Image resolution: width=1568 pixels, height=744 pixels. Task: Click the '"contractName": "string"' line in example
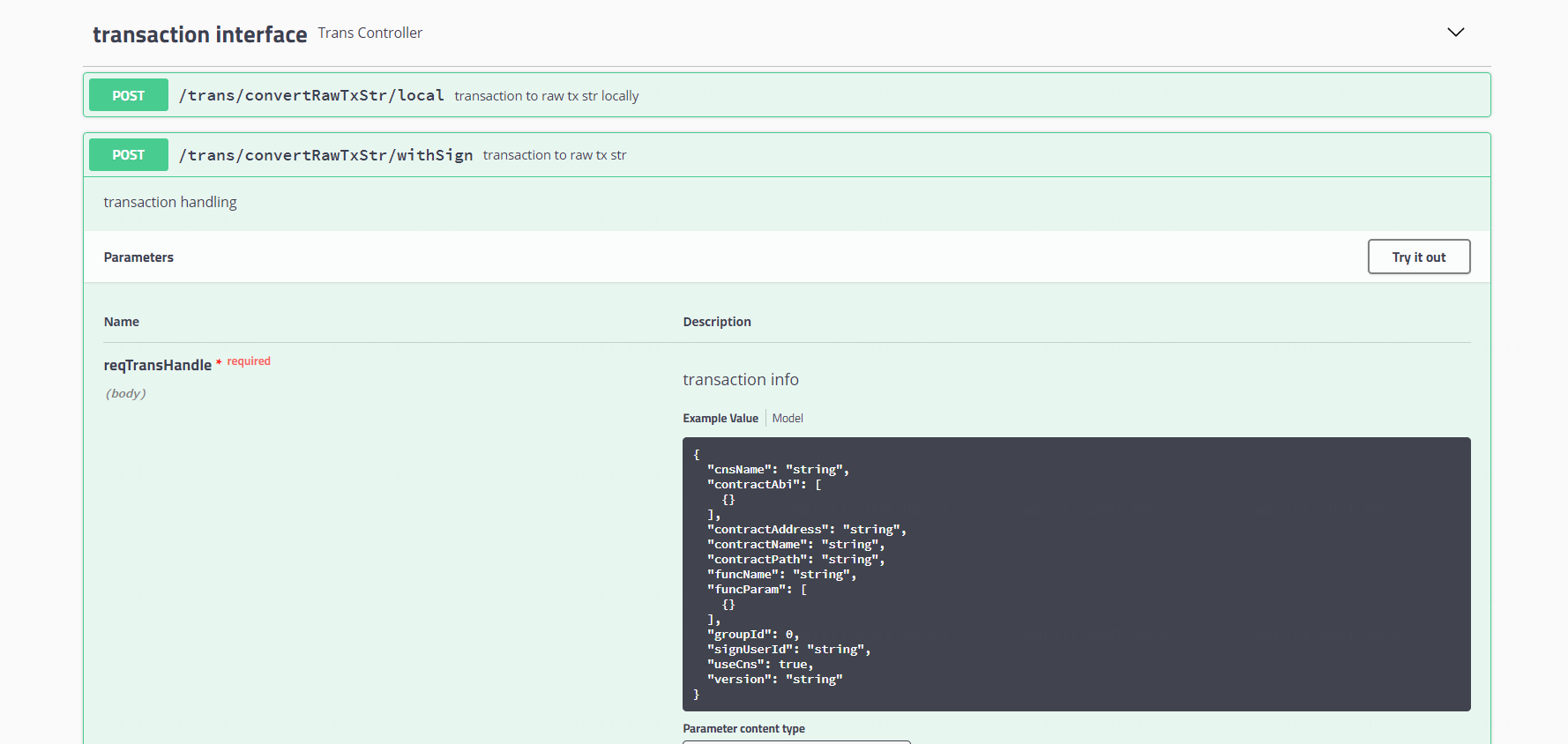[796, 545]
